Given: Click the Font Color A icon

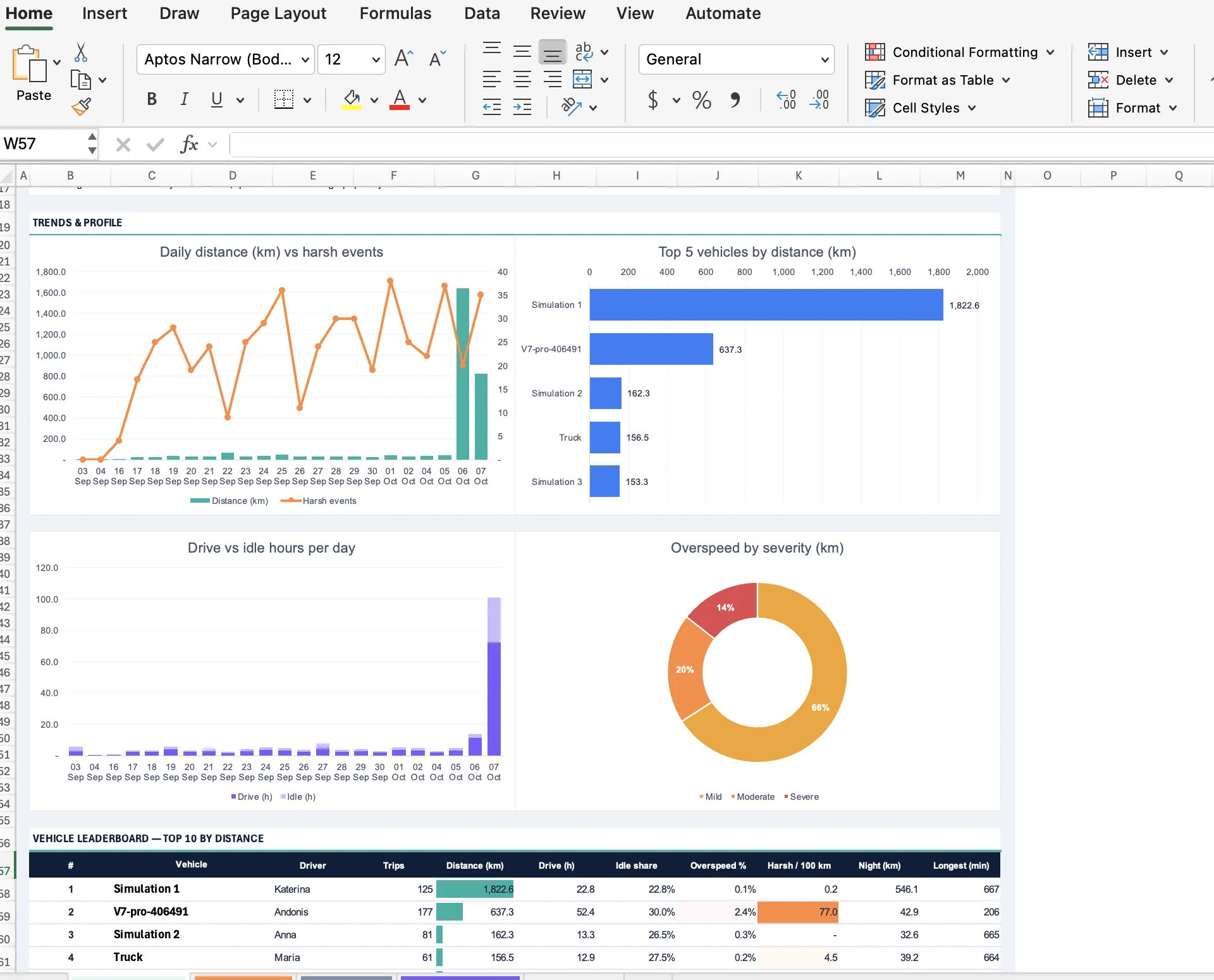Looking at the screenshot, I should coord(400,99).
